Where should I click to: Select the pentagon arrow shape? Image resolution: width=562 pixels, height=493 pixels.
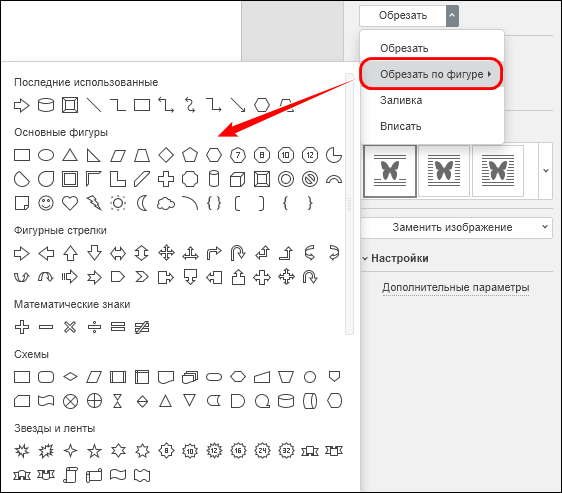(118, 277)
